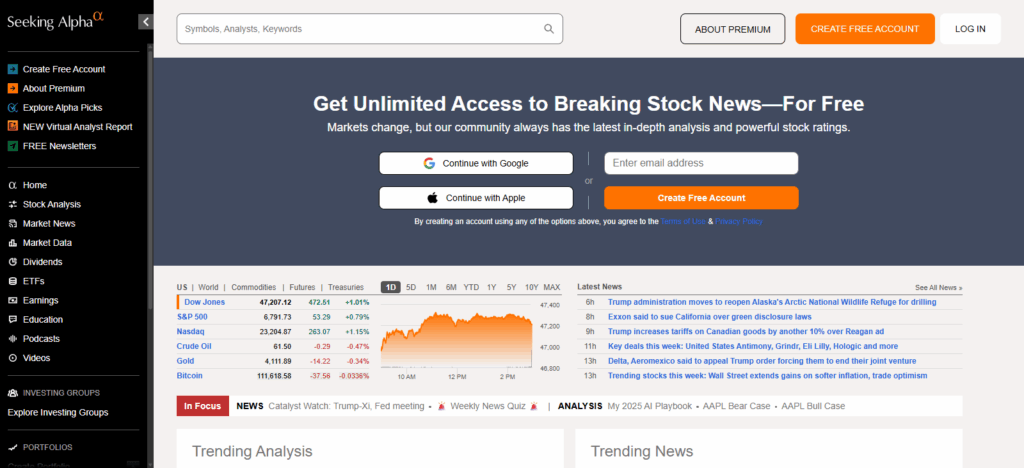Open the Nasdaq index link

tap(191, 332)
